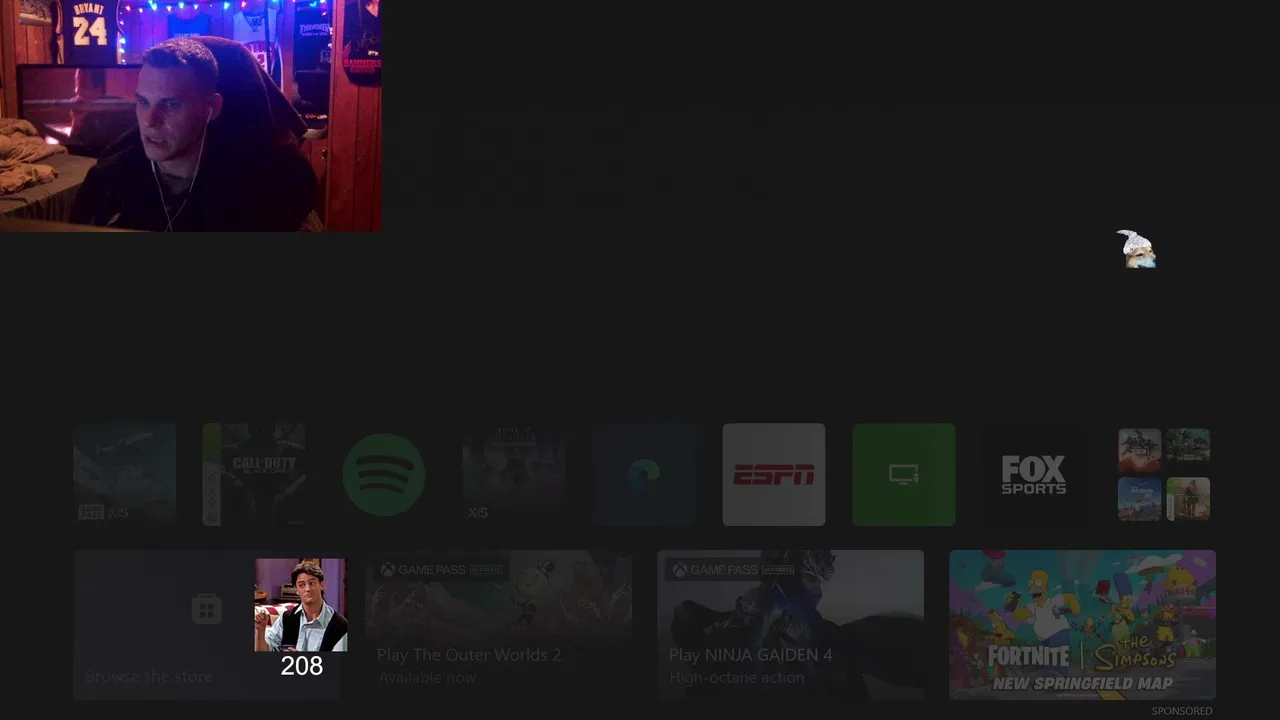1280x720 pixels.
Task: Click the Game Pass logo on Outer Worlds card
Action: (442, 570)
